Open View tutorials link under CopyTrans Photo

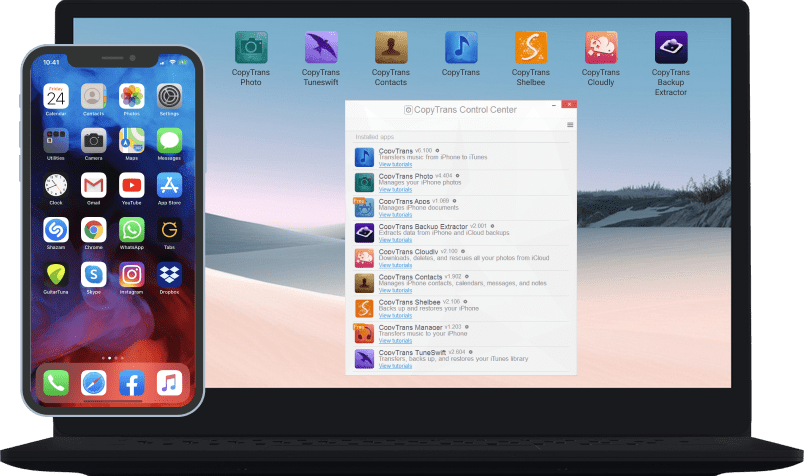[x=395, y=189]
